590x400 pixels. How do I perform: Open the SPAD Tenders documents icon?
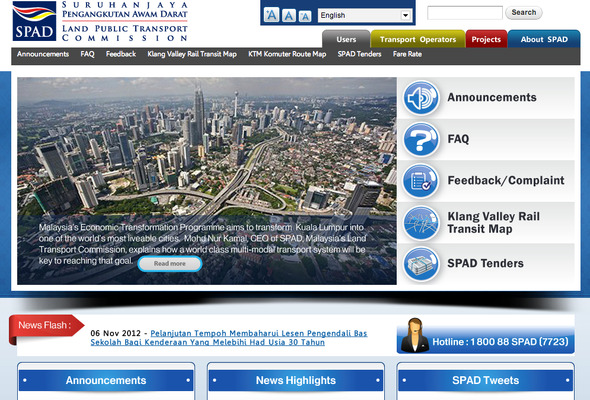tap(421, 264)
